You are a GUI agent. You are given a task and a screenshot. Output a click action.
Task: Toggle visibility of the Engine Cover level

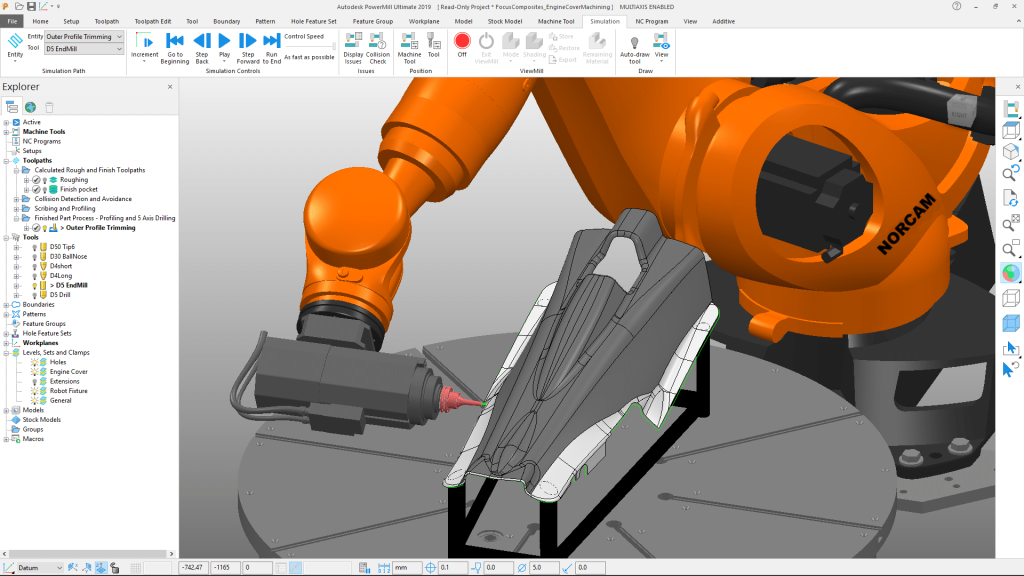pyautogui.click(x=34, y=372)
